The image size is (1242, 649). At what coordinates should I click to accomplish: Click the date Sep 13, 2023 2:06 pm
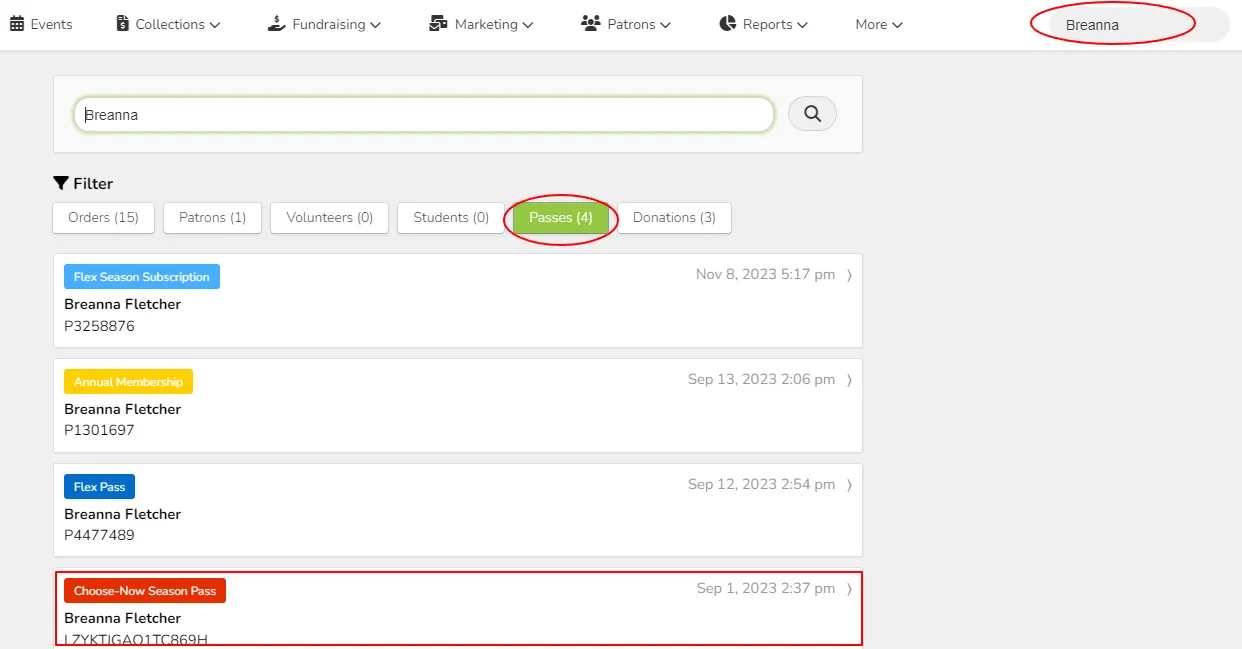point(761,379)
